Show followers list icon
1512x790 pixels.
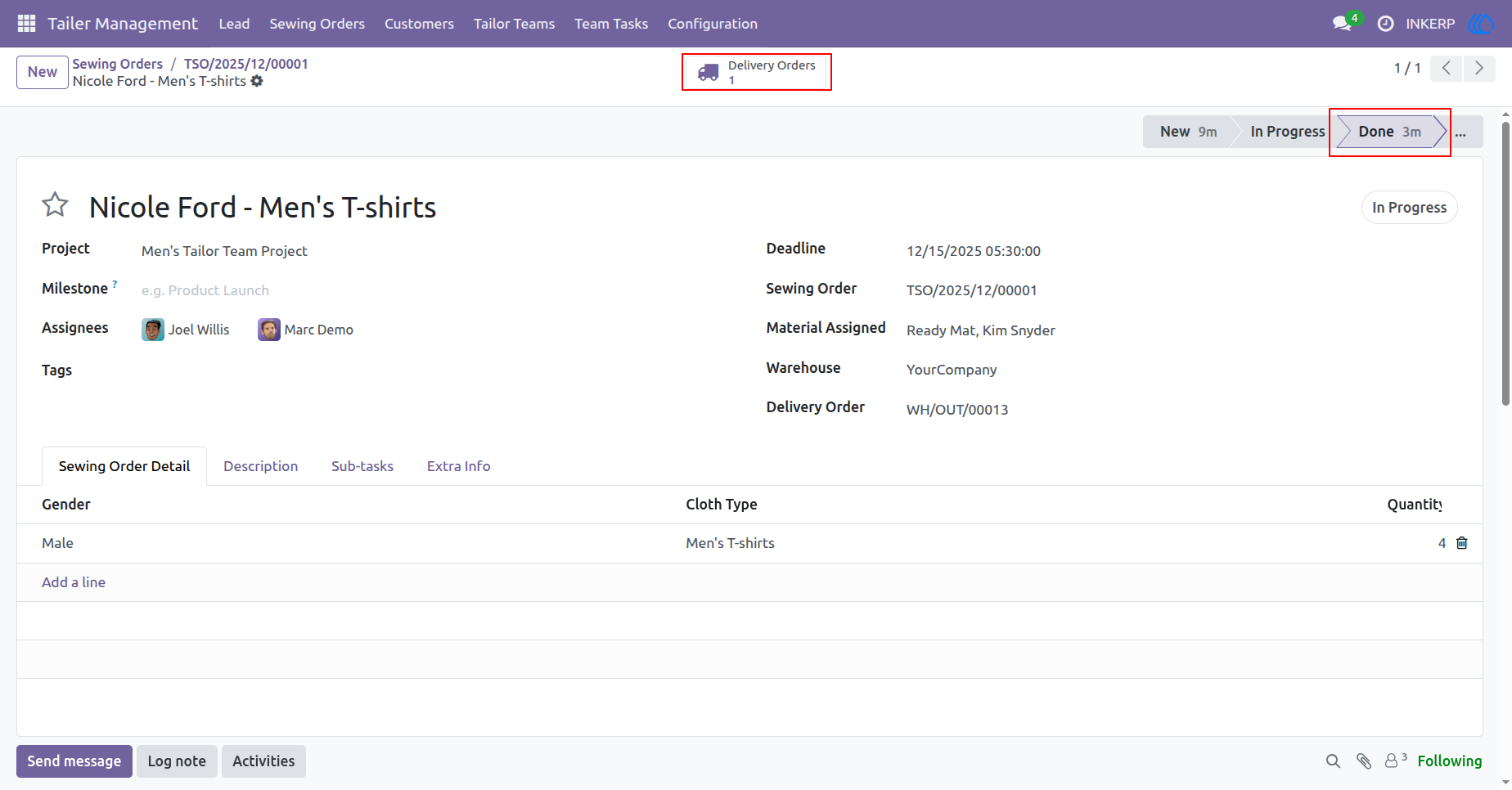tap(1395, 761)
